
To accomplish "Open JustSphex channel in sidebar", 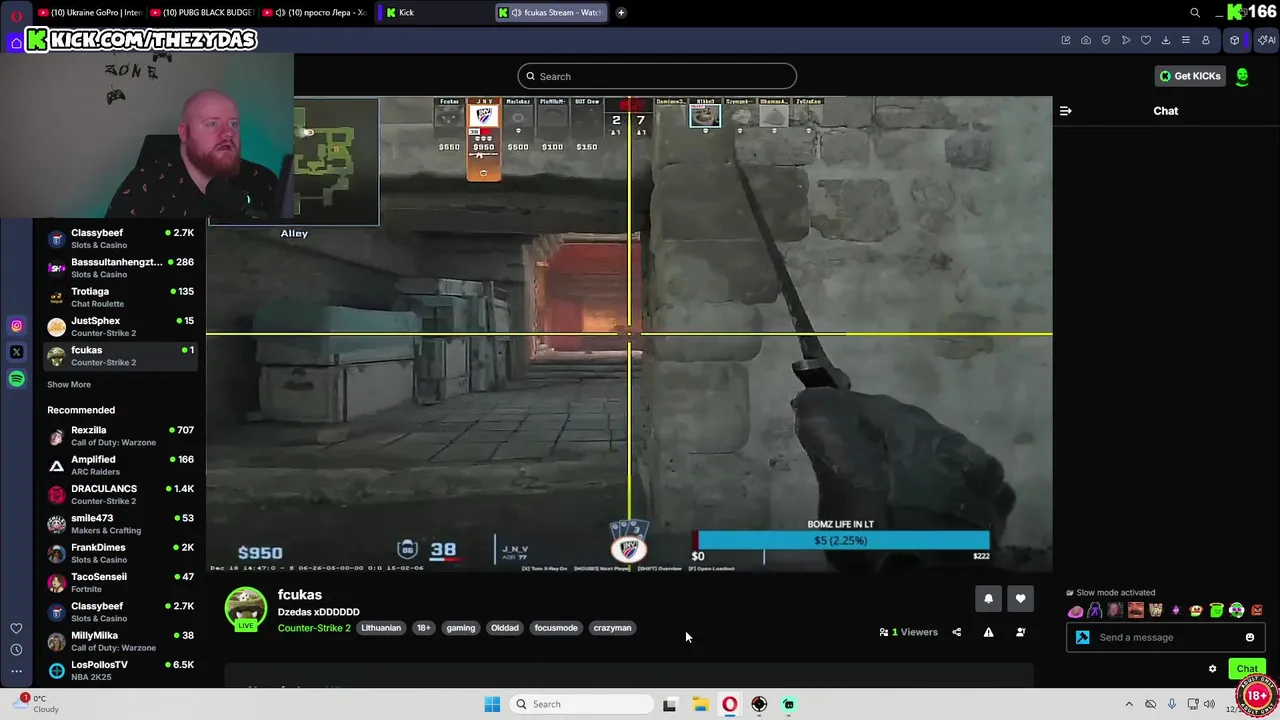I will 120,327.
